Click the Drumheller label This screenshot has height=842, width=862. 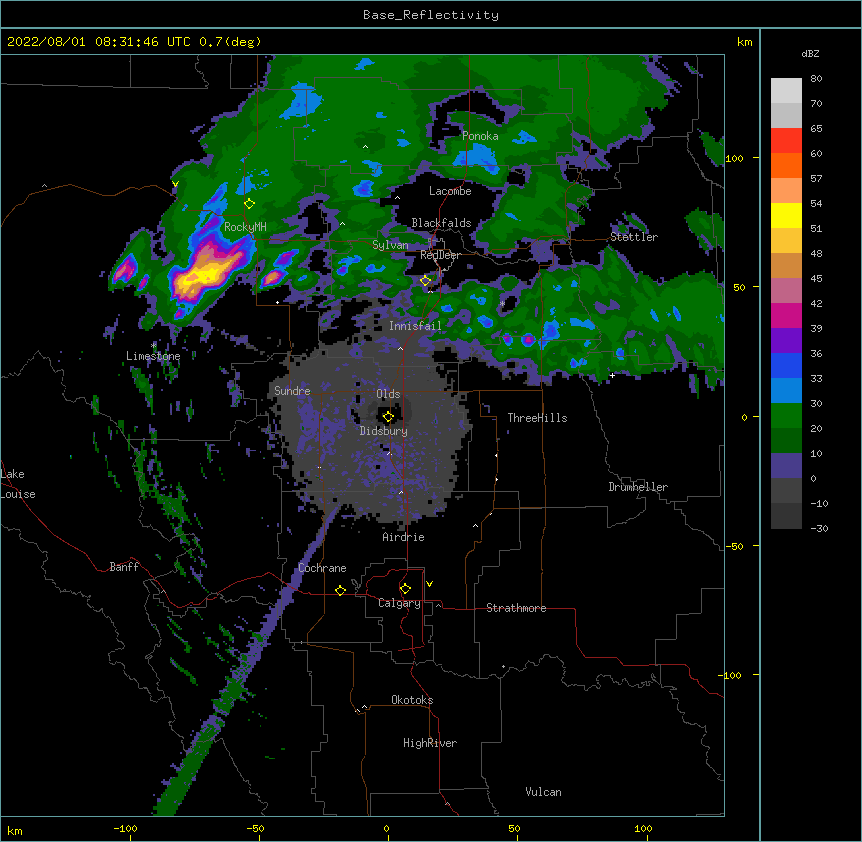(638, 487)
